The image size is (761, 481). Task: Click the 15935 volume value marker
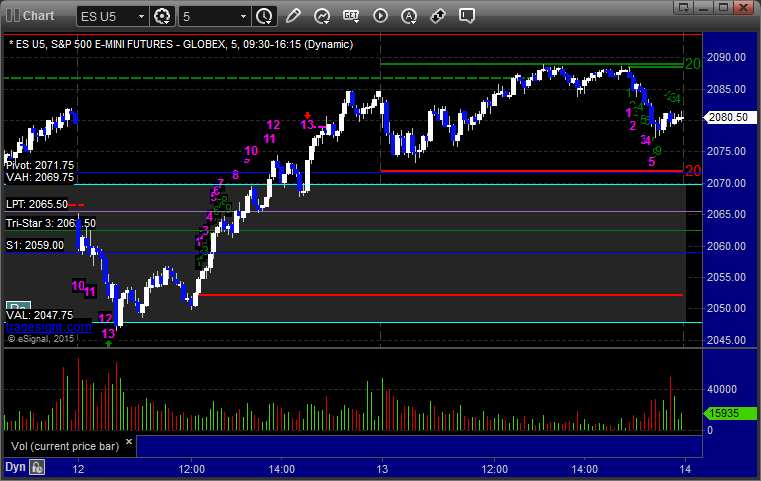[729, 414]
